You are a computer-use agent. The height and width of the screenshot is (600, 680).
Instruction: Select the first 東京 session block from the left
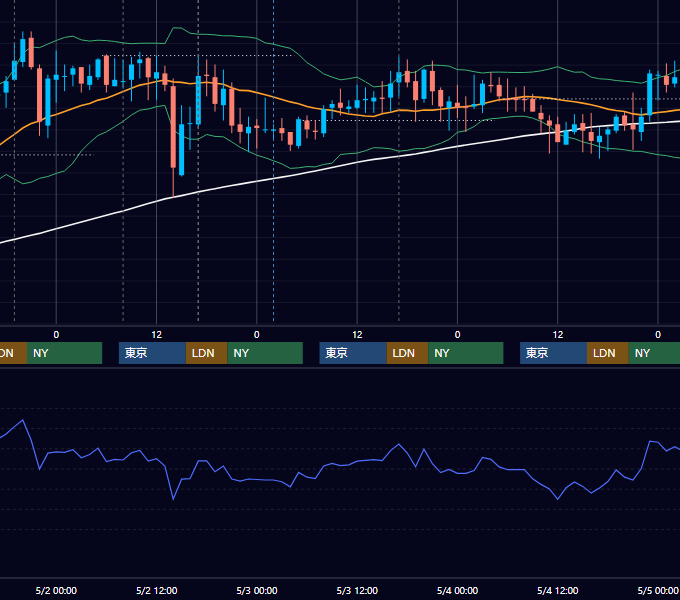coord(152,353)
